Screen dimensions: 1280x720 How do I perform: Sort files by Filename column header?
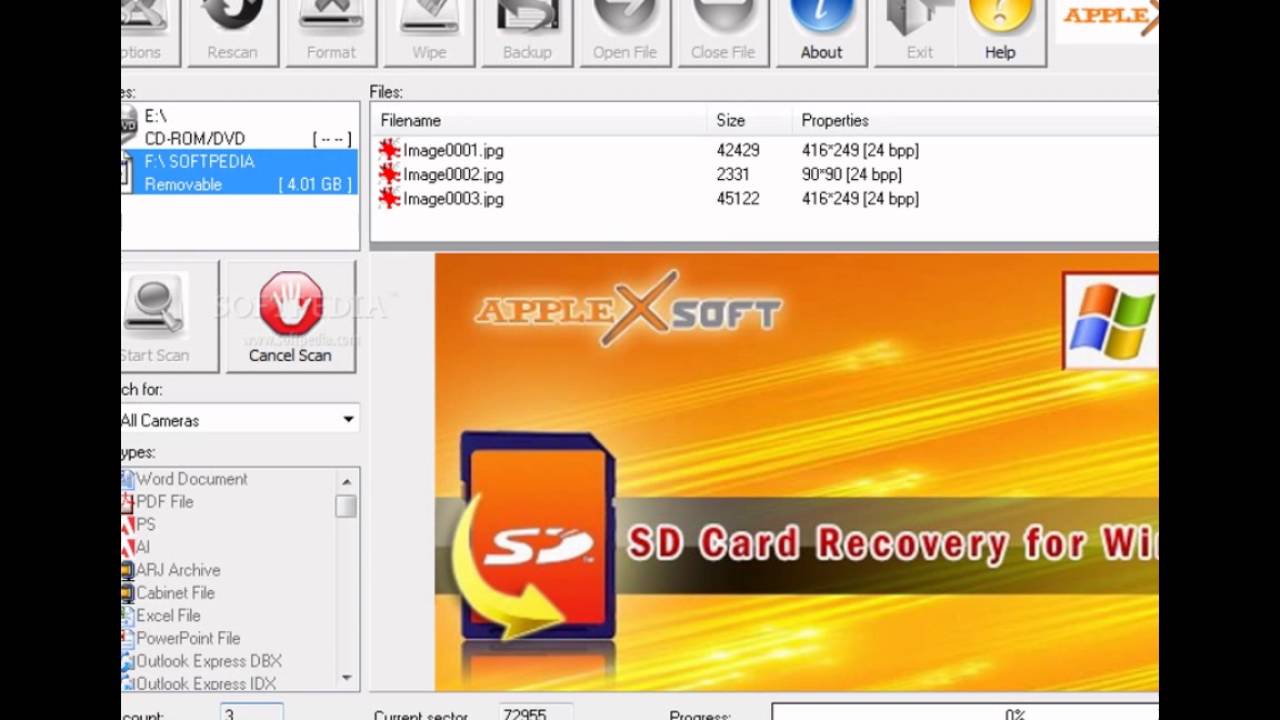tap(410, 120)
